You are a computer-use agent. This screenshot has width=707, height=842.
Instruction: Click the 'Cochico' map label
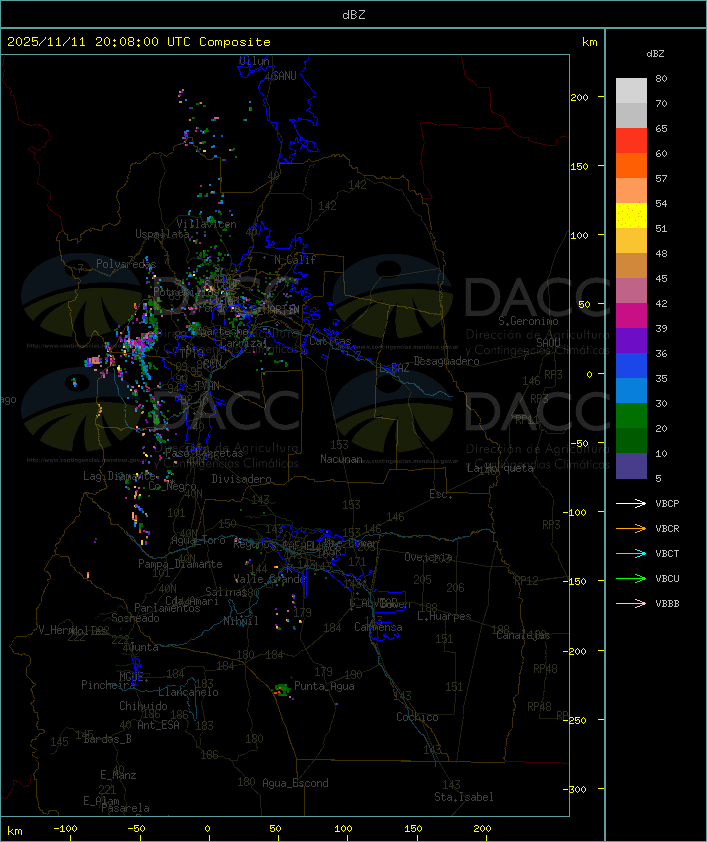pos(417,717)
